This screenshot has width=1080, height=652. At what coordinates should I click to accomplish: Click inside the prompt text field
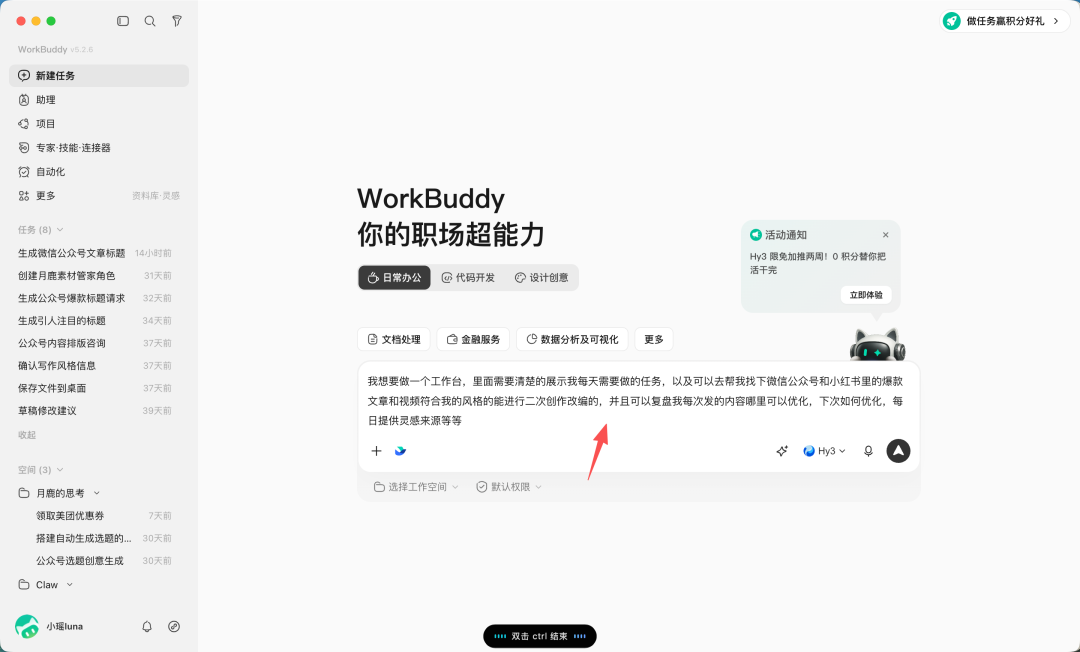pyautogui.click(x=638, y=401)
